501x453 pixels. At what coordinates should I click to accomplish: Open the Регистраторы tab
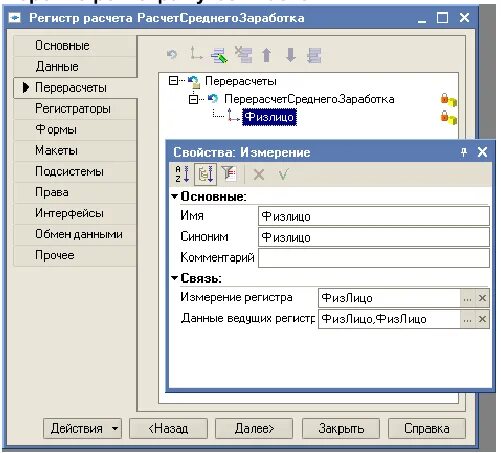coord(75,109)
